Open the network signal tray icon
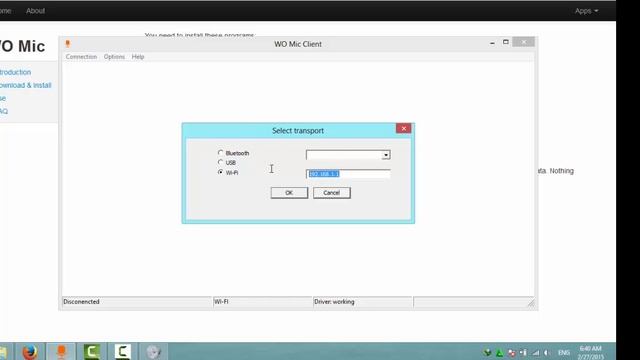Viewport: 640px width, 360px height. [536, 353]
